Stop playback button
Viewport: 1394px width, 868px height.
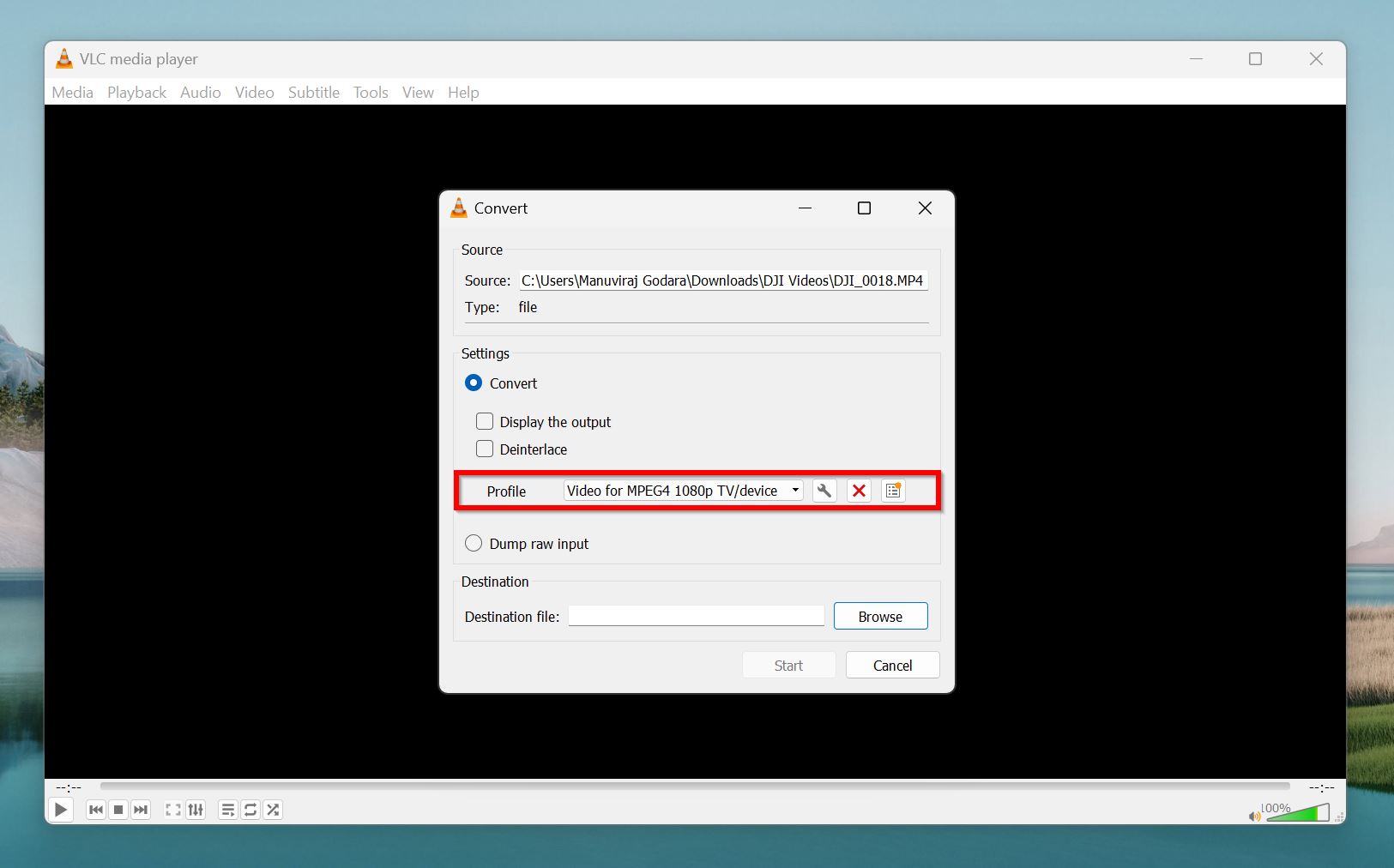tap(118, 810)
